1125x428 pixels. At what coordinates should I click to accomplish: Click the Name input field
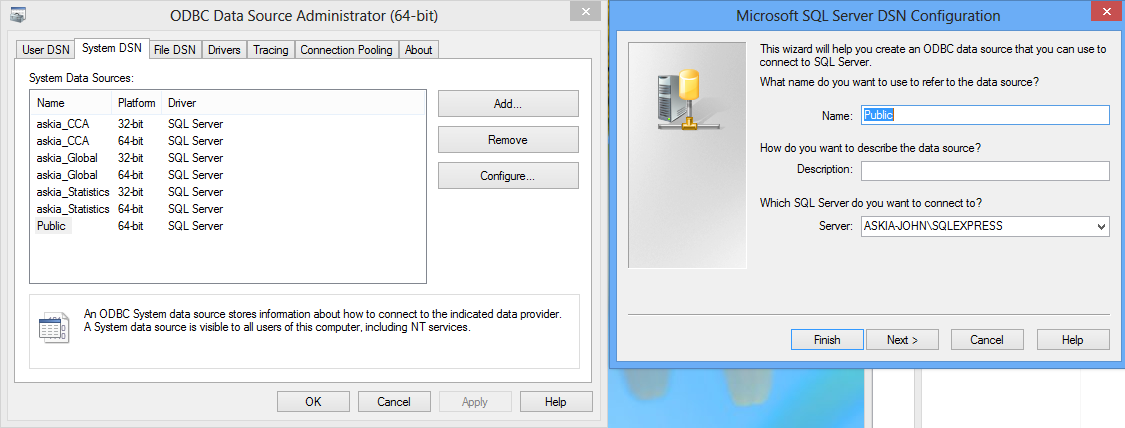(x=984, y=115)
